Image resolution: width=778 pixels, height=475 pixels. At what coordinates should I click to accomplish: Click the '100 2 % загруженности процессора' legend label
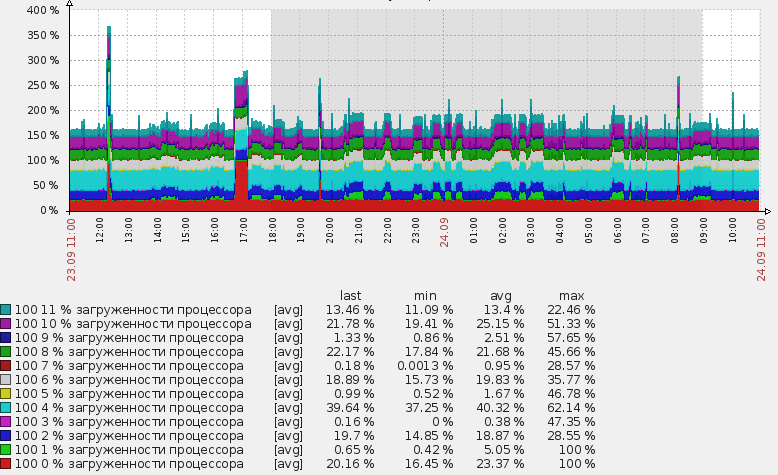pos(129,436)
